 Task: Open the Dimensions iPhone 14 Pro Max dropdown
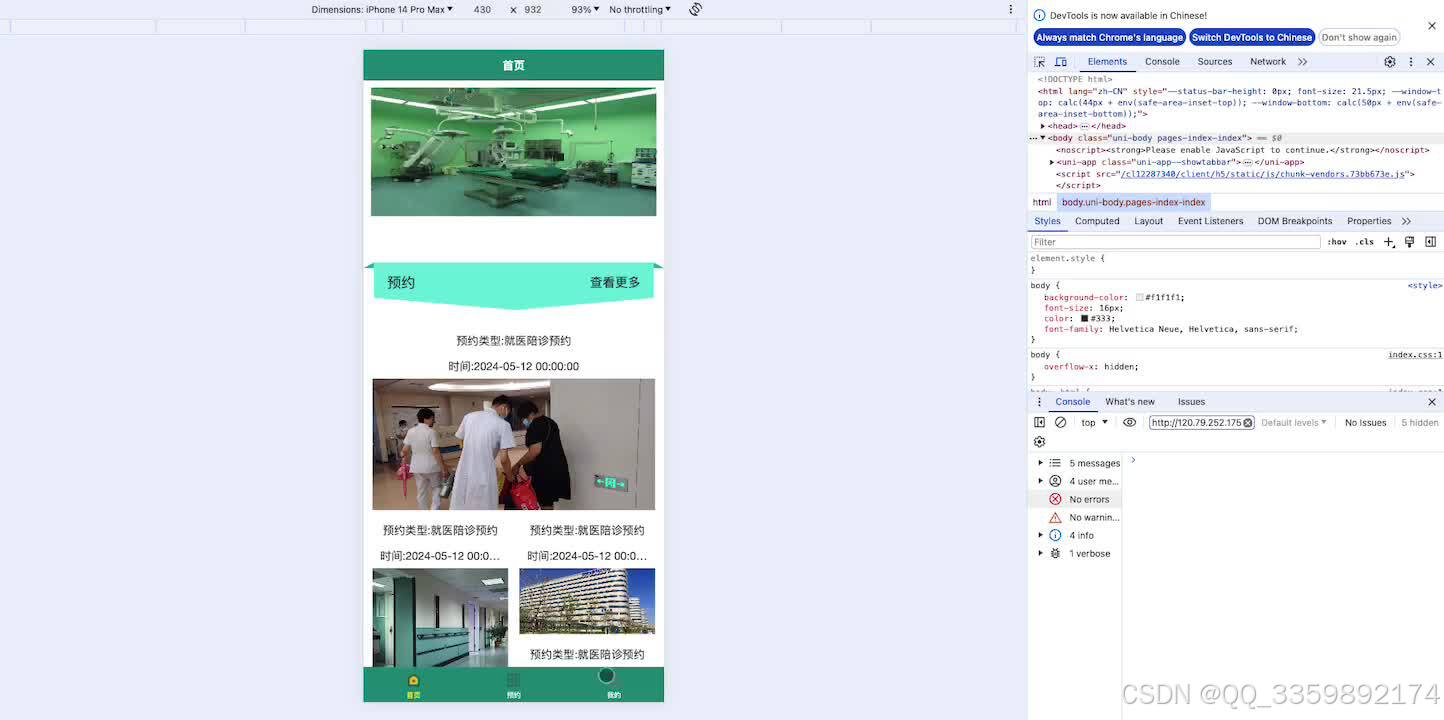[382, 9]
